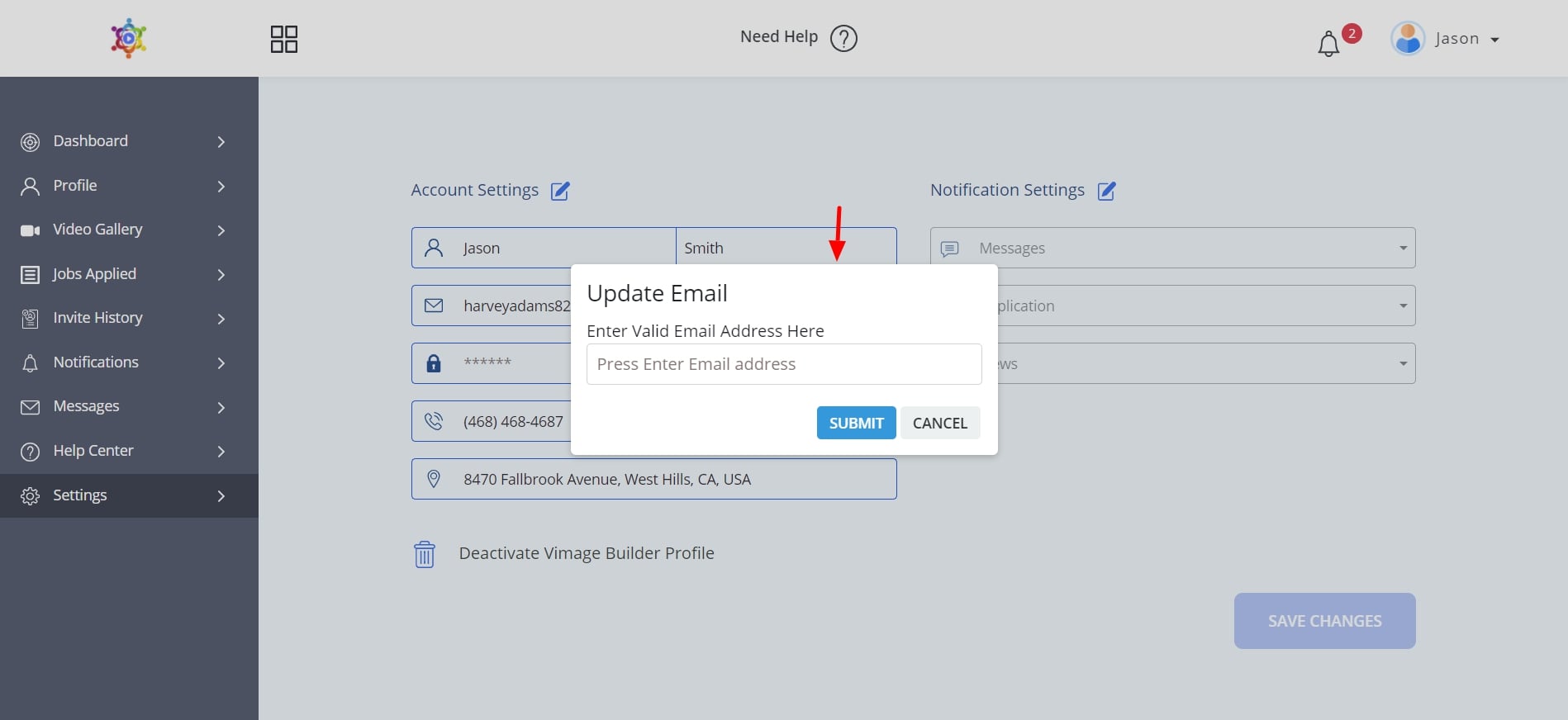
Task: Click the Vimage Builder logo
Action: point(129,38)
